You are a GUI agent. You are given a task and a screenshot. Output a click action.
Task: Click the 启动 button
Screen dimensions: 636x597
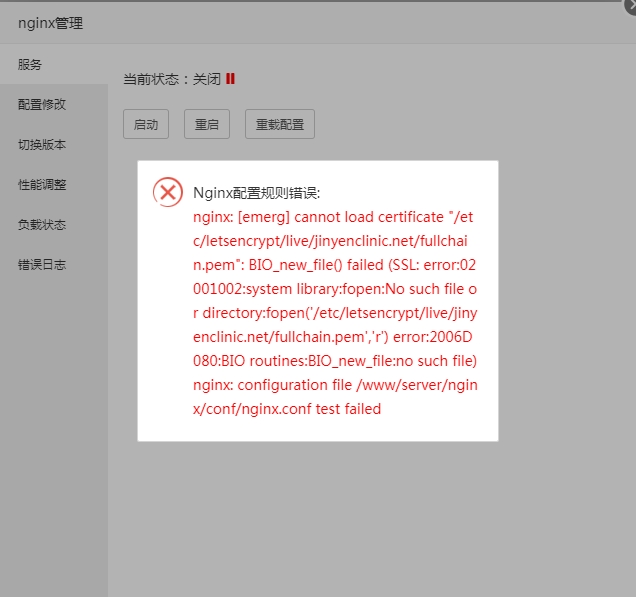click(146, 124)
